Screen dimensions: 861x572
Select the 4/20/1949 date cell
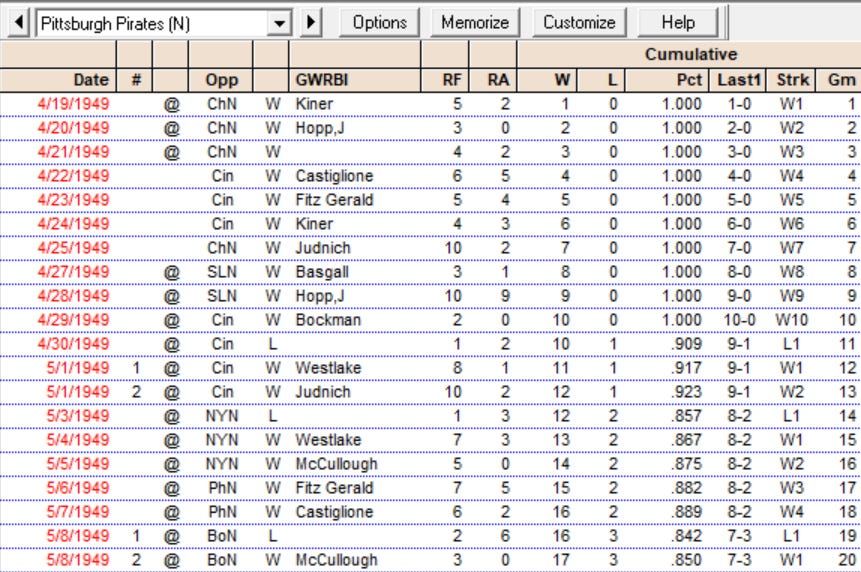73,128
